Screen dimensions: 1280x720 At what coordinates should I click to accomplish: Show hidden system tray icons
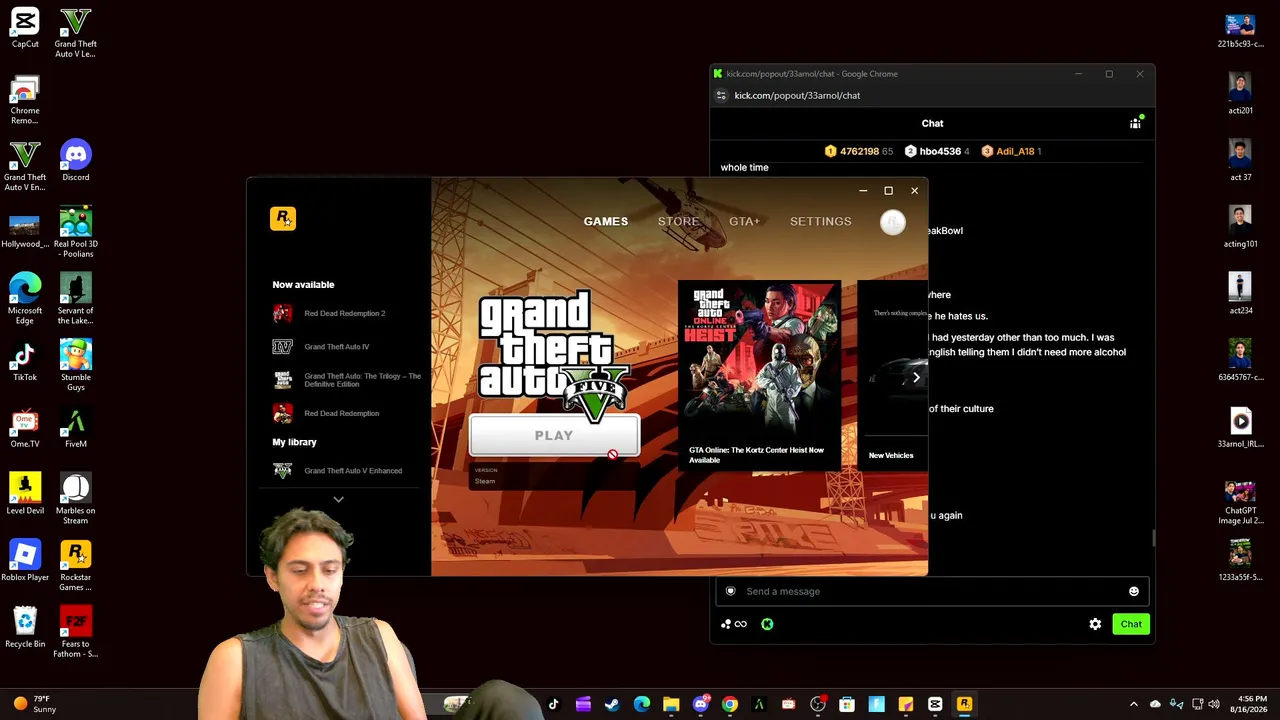[1133, 704]
